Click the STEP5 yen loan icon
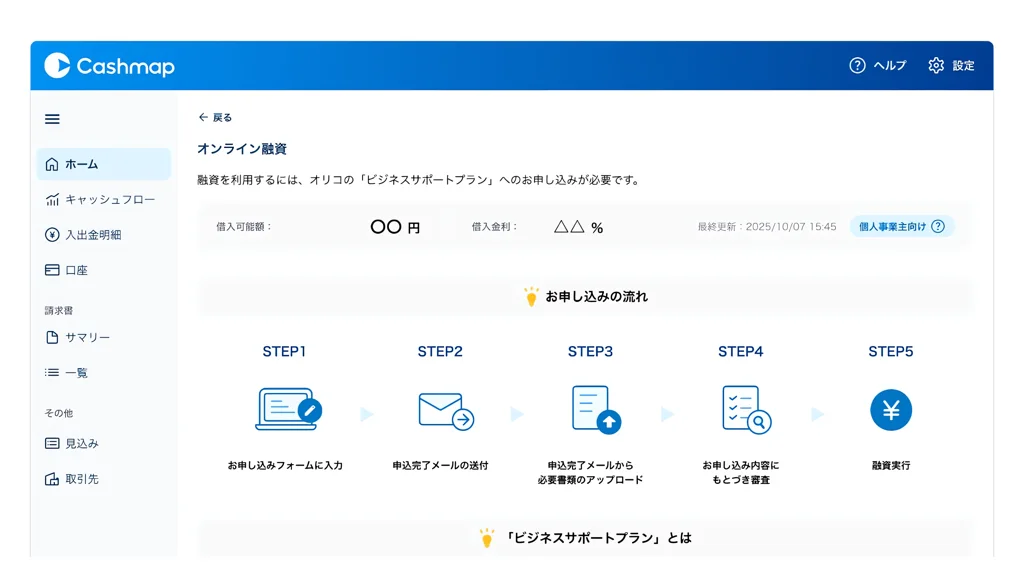This screenshot has width=1024, height=576. pyautogui.click(x=890, y=410)
